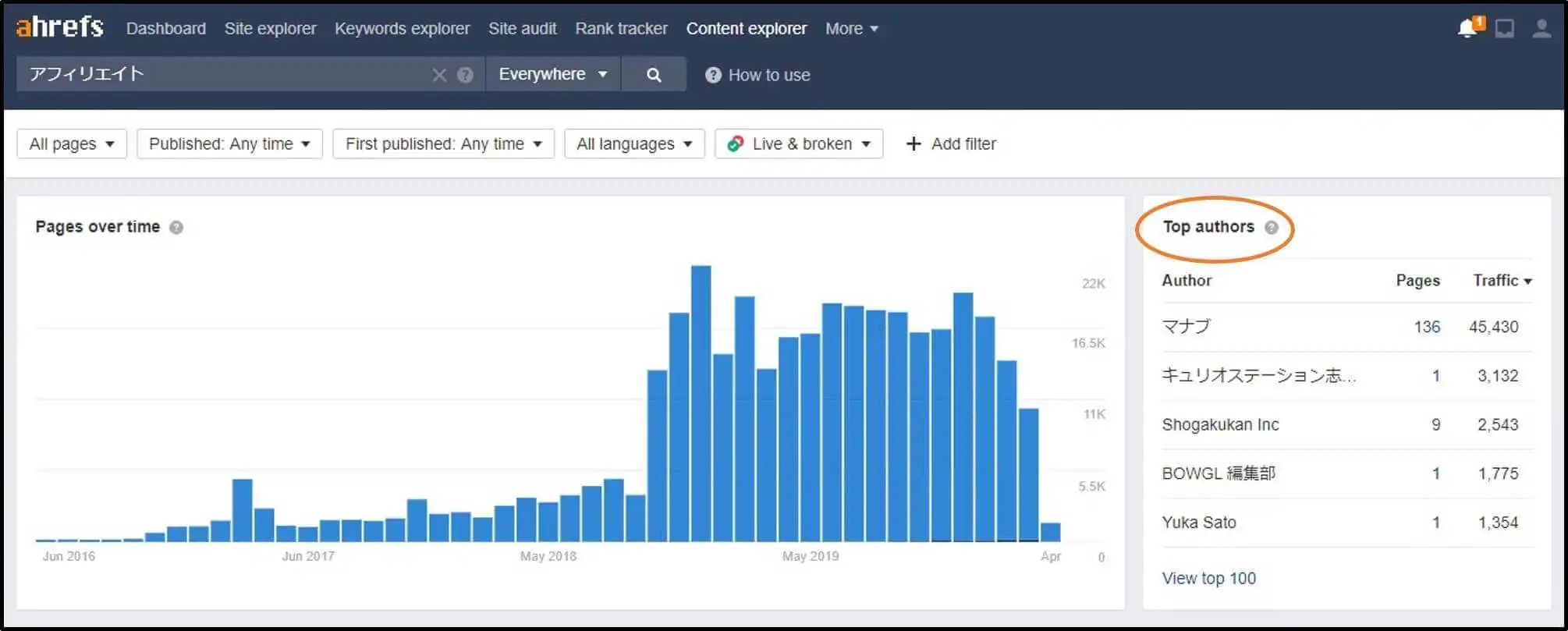This screenshot has width=1568, height=631.
Task: Click help icon beside Pages over time
Action: point(176,227)
